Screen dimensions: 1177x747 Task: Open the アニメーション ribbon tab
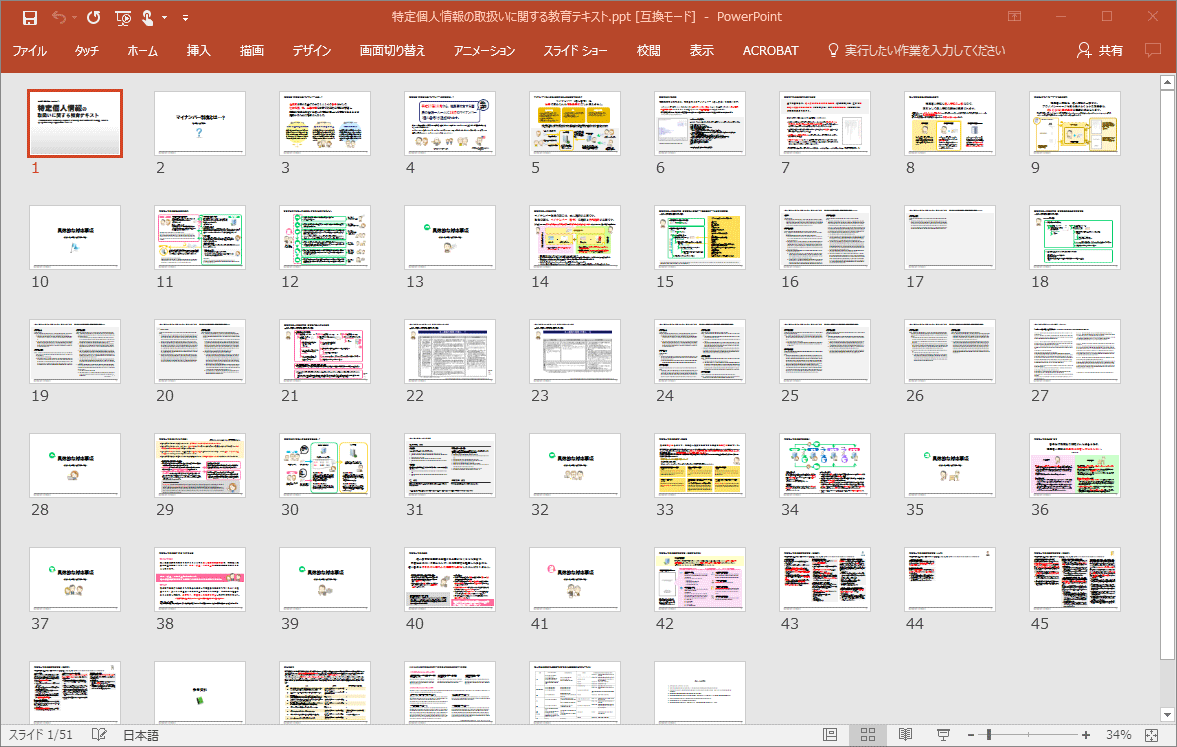pyautogui.click(x=484, y=50)
